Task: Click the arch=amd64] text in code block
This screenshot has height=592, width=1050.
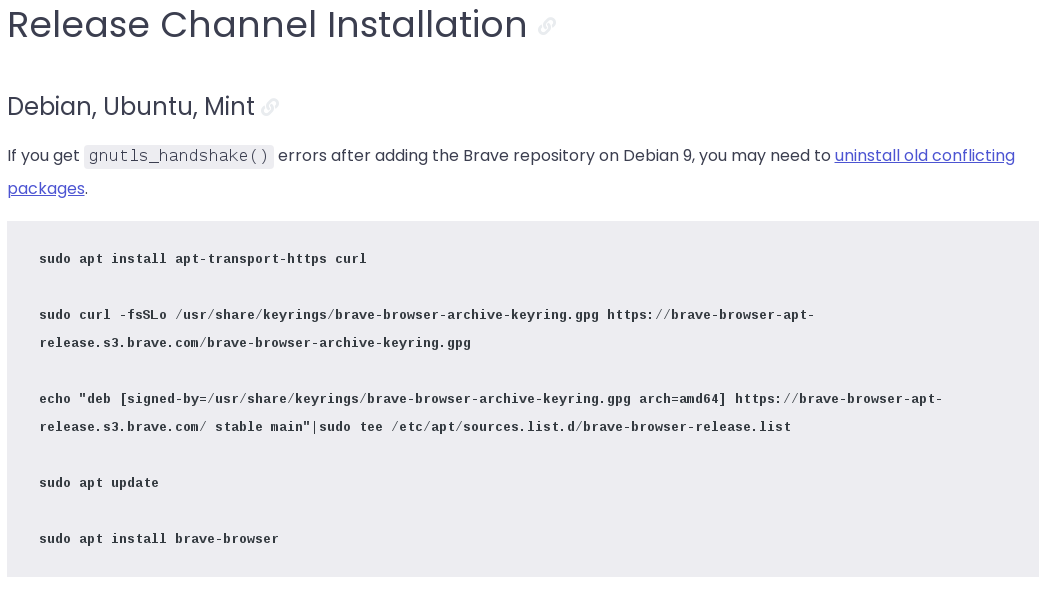Action: [682, 399]
